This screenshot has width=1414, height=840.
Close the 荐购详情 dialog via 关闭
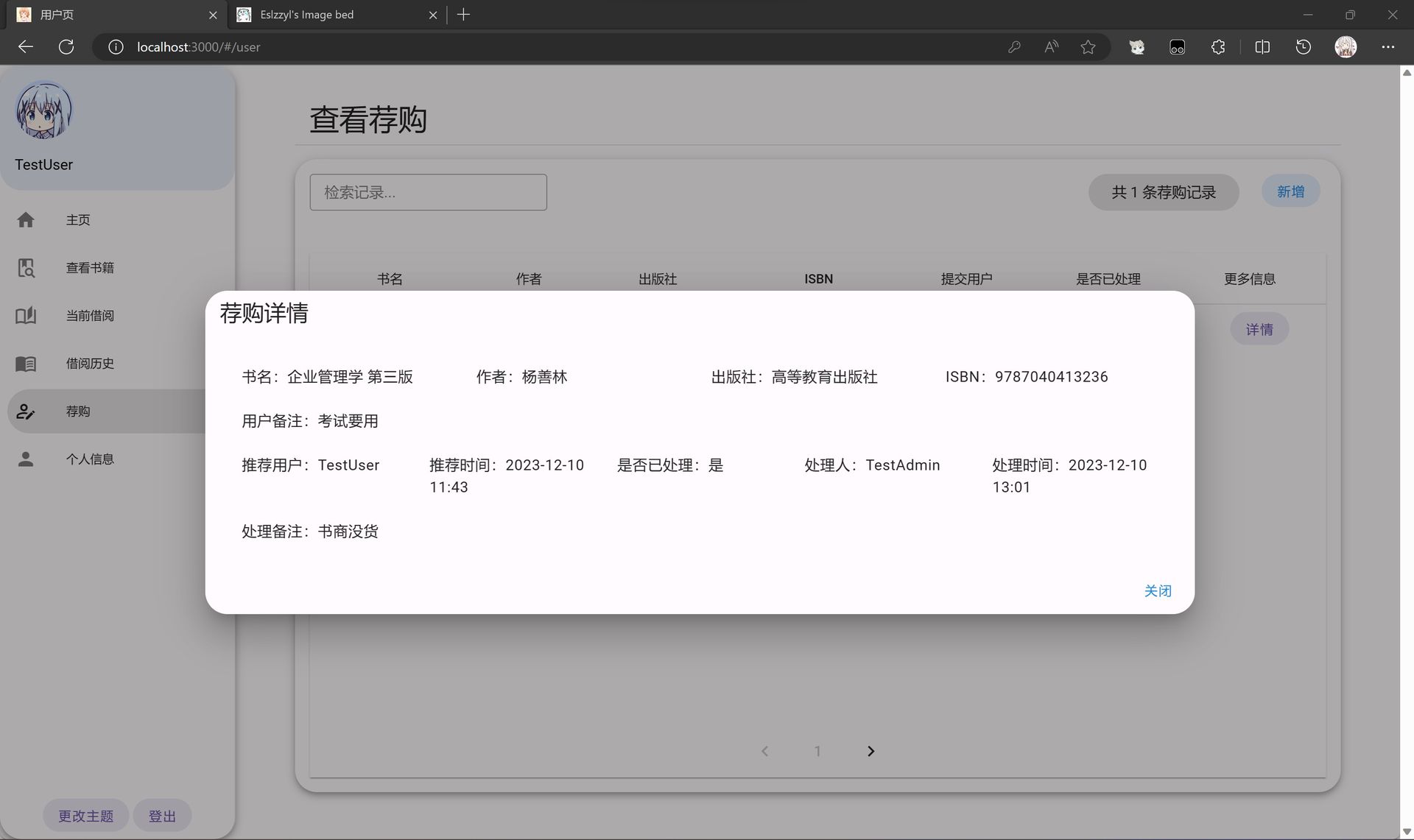point(1158,590)
